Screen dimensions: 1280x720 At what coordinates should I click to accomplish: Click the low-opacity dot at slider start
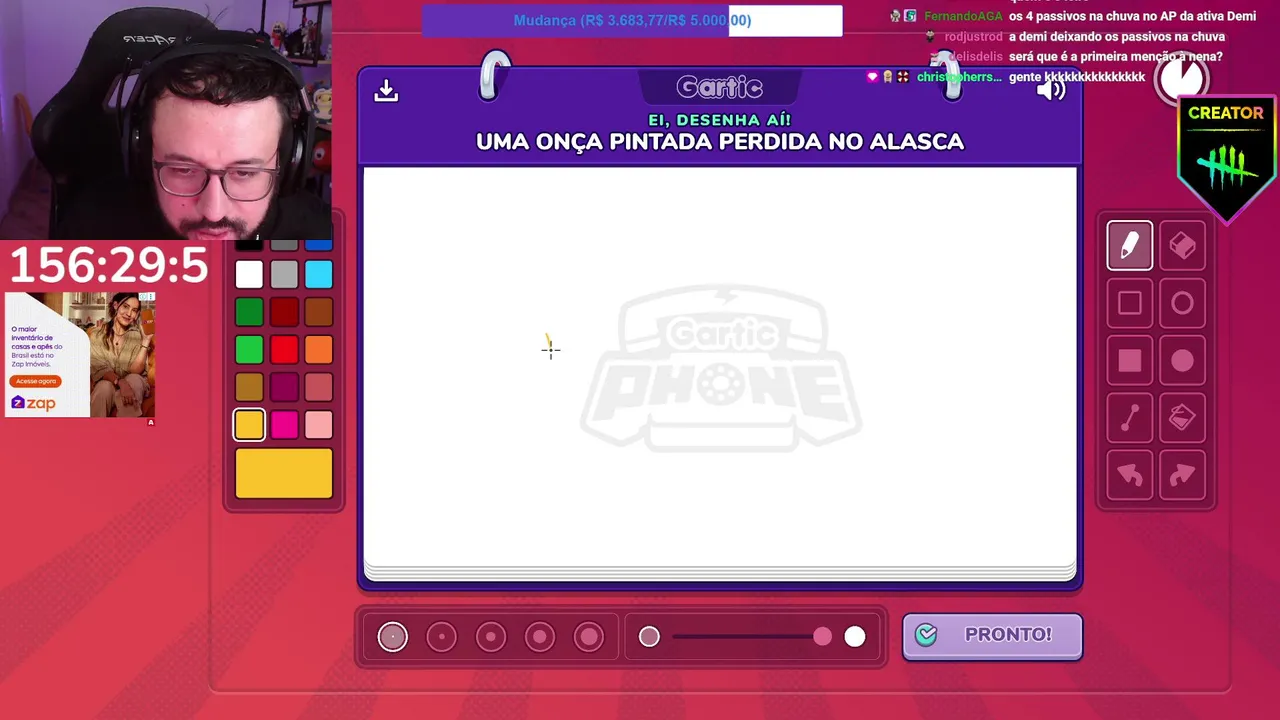pos(649,636)
